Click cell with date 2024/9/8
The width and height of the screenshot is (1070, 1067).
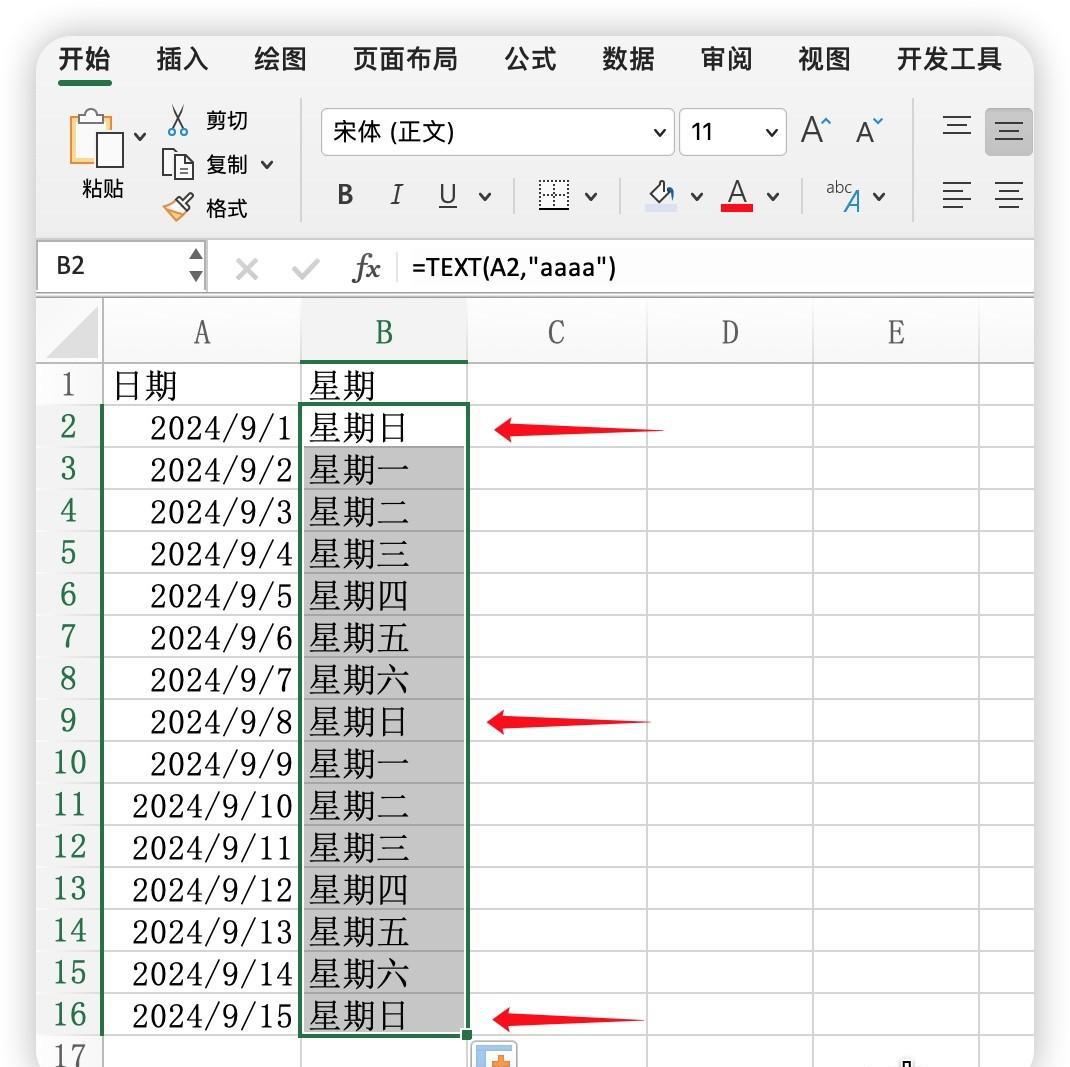click(202, 721)
